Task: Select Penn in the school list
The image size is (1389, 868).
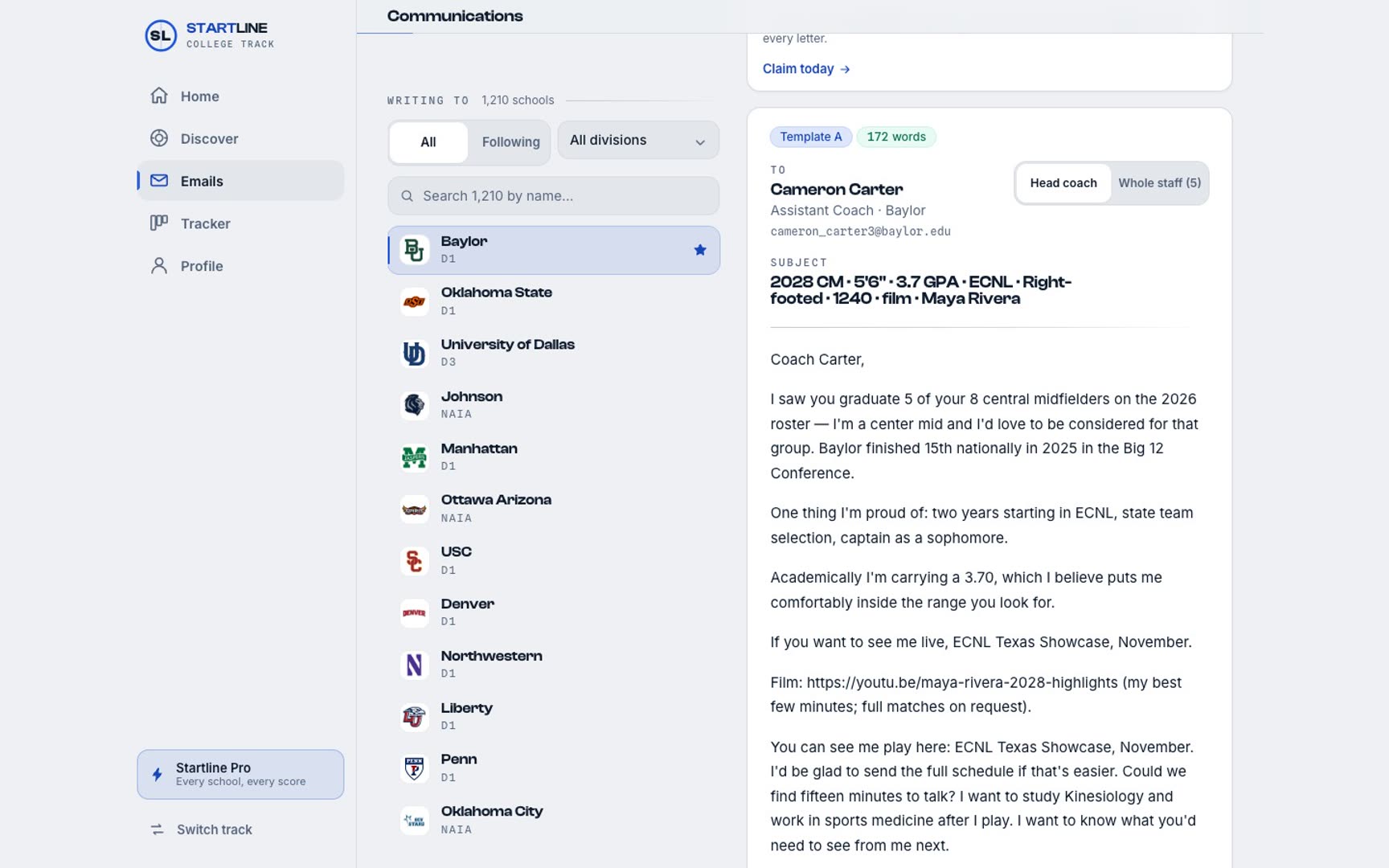Action: click(x=553, y=768)
